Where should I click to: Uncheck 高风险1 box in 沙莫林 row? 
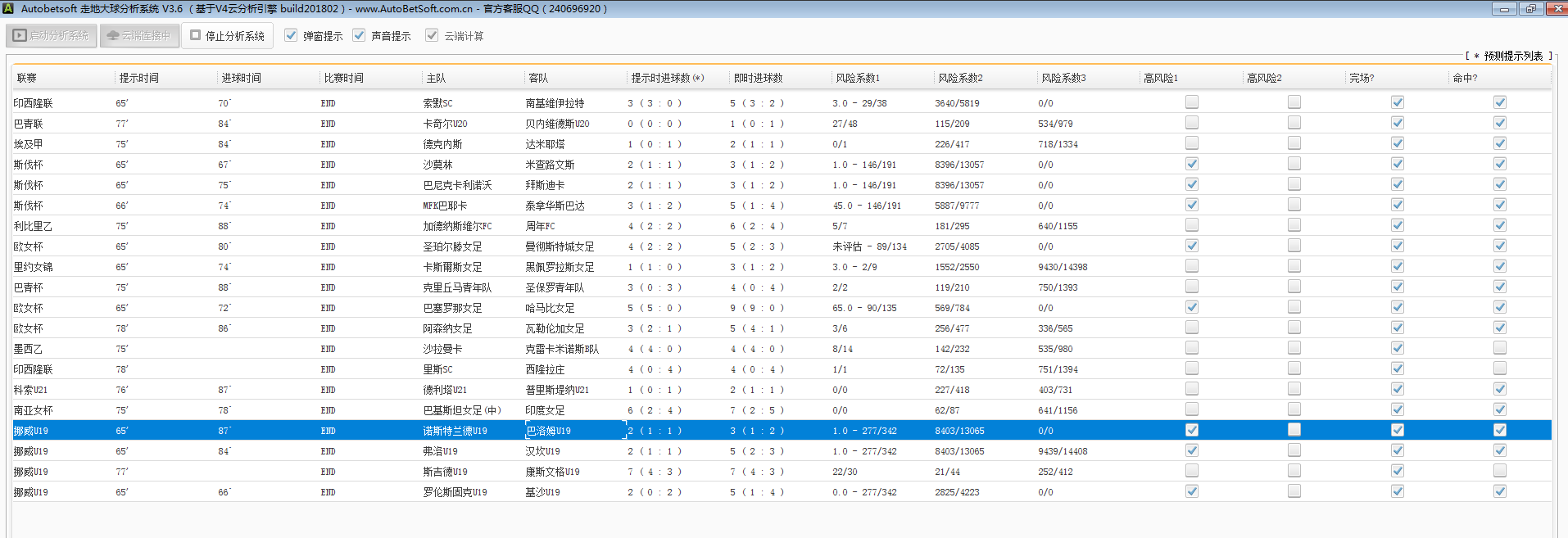(1192, 164)
